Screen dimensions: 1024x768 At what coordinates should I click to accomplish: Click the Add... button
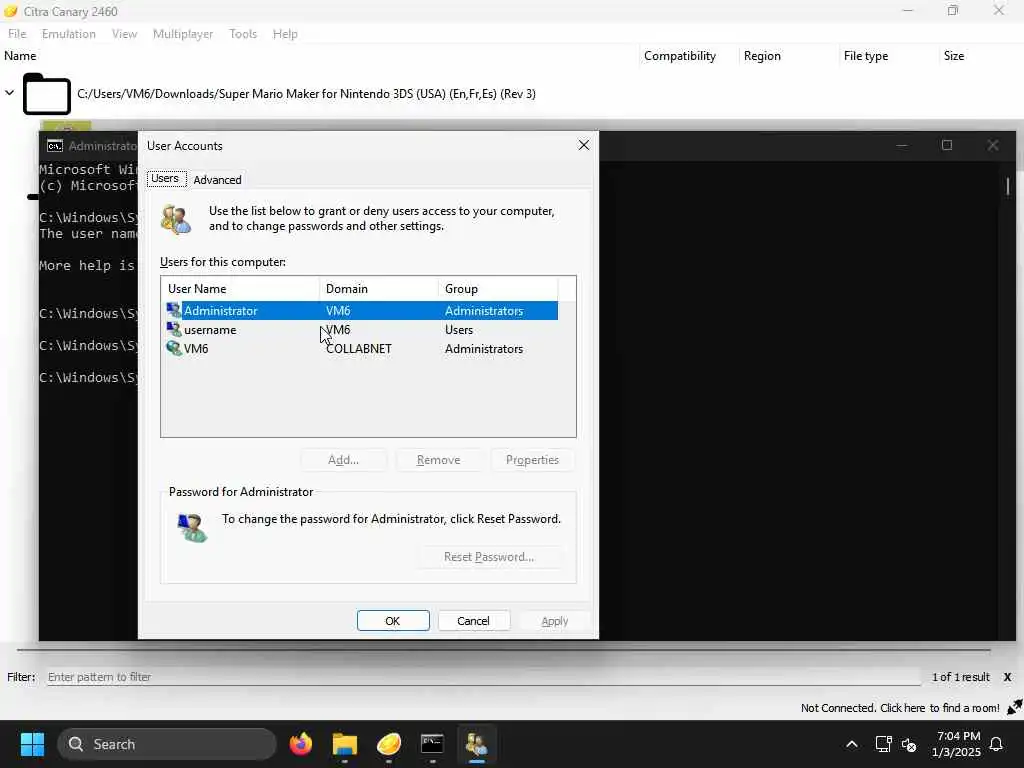(x=344, y=460)
